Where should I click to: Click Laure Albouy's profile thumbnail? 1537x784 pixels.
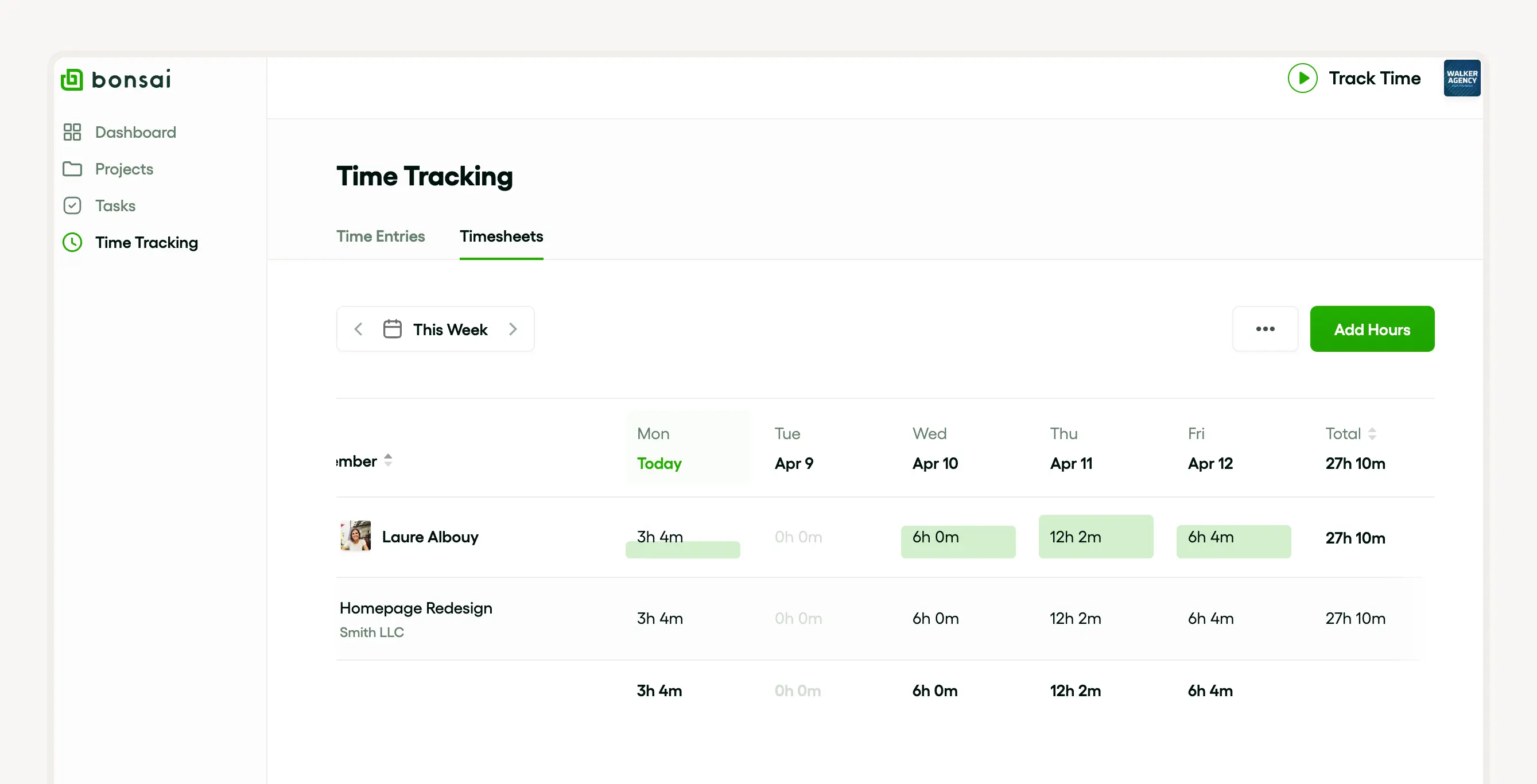(356, 537)
